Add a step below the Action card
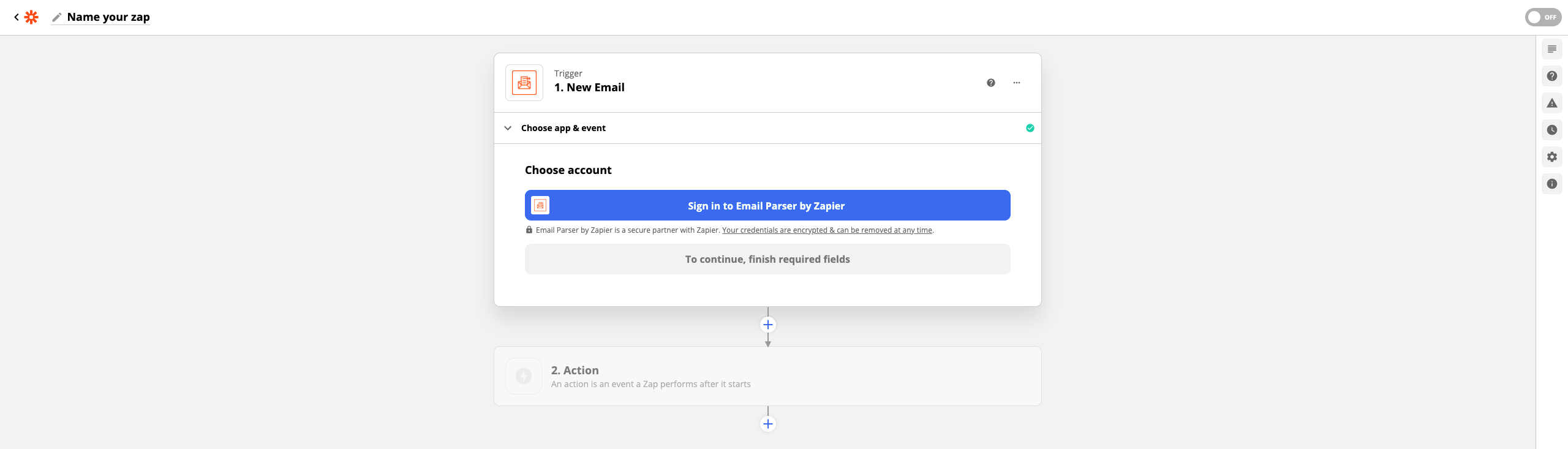 (767, 424)
